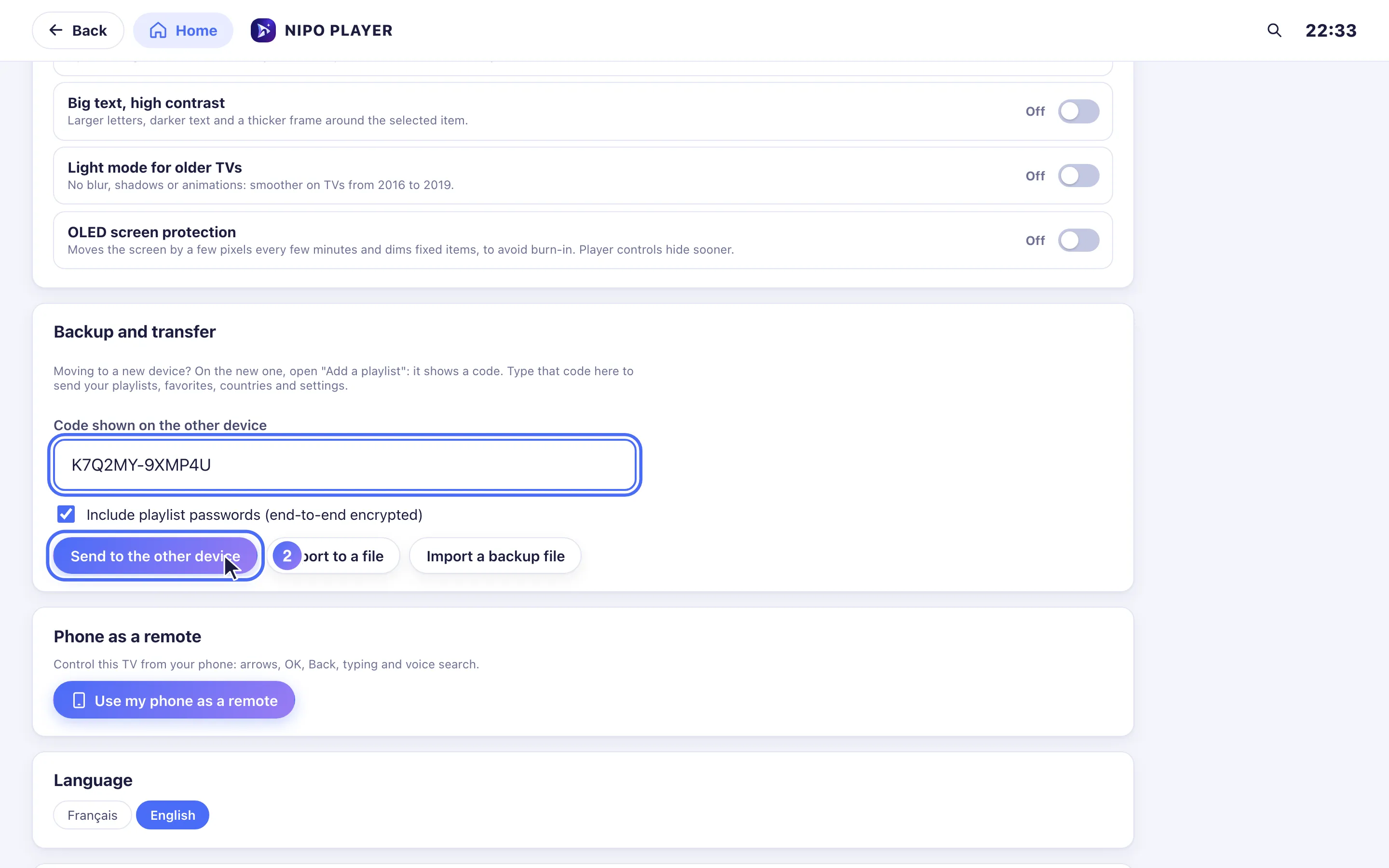Screen dimensions: 1389x868
Task: Click the back arrow icon
Action: [x=55, y=30]
